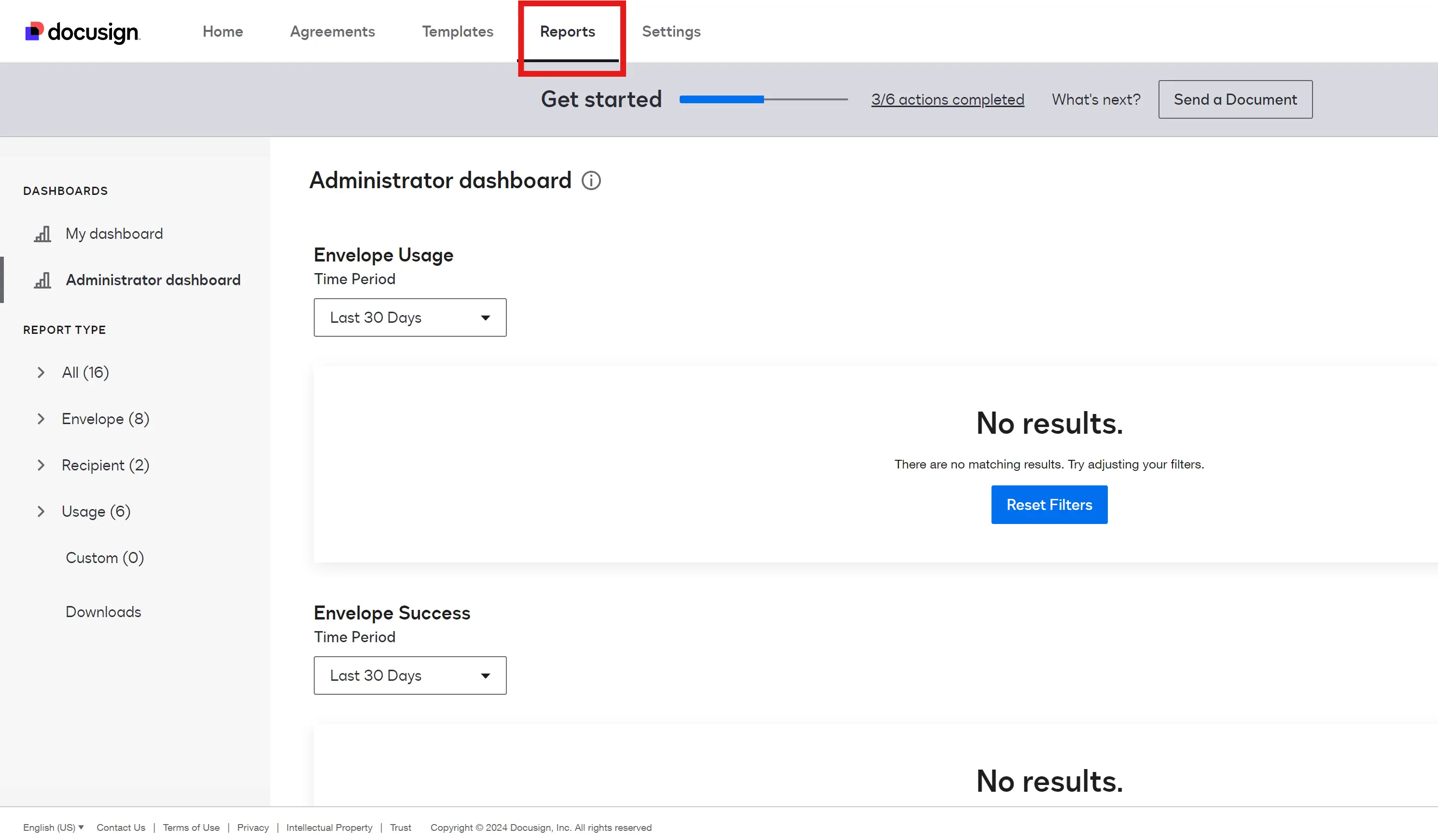Expand the Envelope (8) category chevron
The height and width of the screenshot is (840, 1438).
point(41,419)
